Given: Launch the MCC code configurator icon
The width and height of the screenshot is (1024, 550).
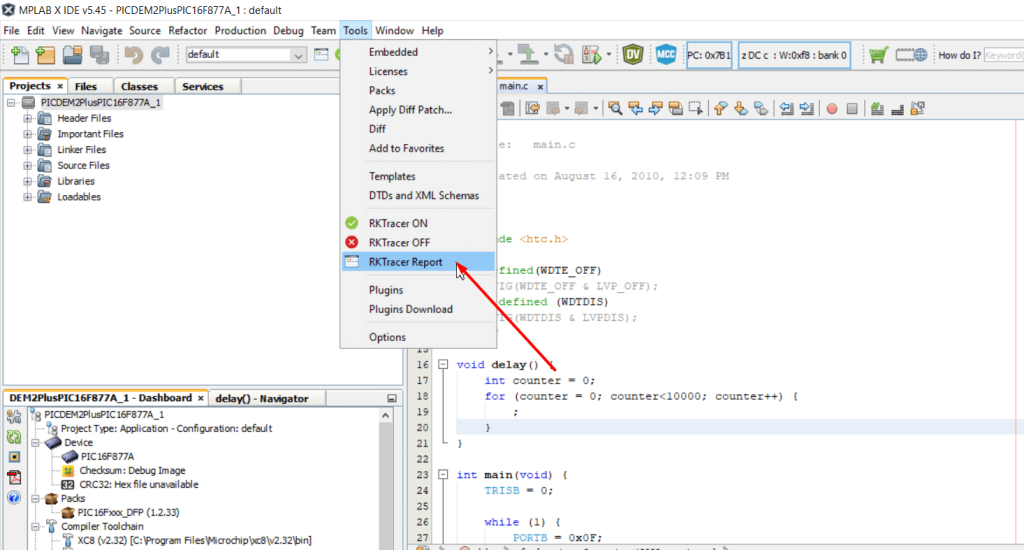Looking at the screenshot, I should 665,55.
